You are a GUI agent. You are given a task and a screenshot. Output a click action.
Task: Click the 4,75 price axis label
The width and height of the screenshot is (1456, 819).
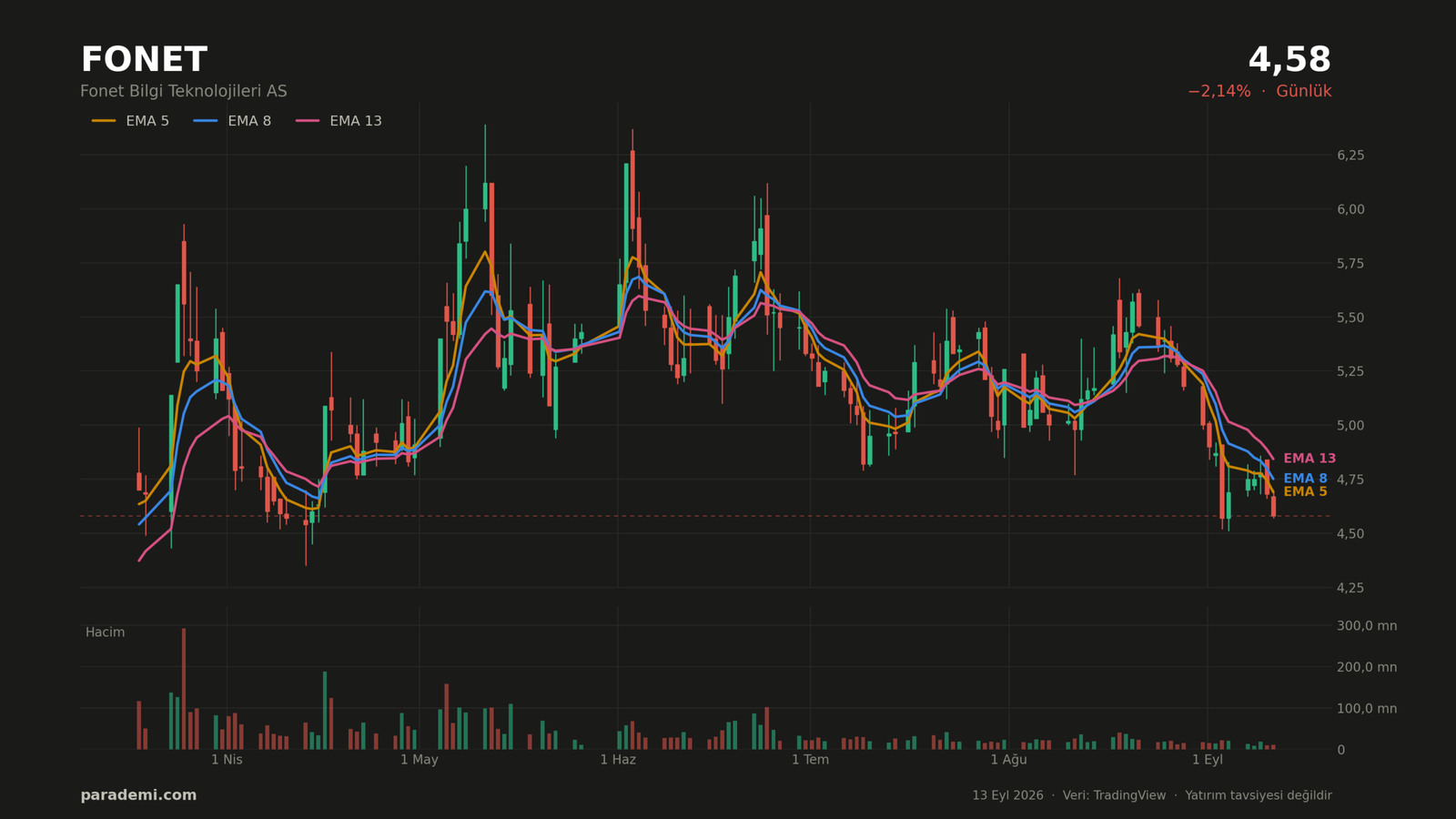pyautogui.click(x=1350, y=480)
